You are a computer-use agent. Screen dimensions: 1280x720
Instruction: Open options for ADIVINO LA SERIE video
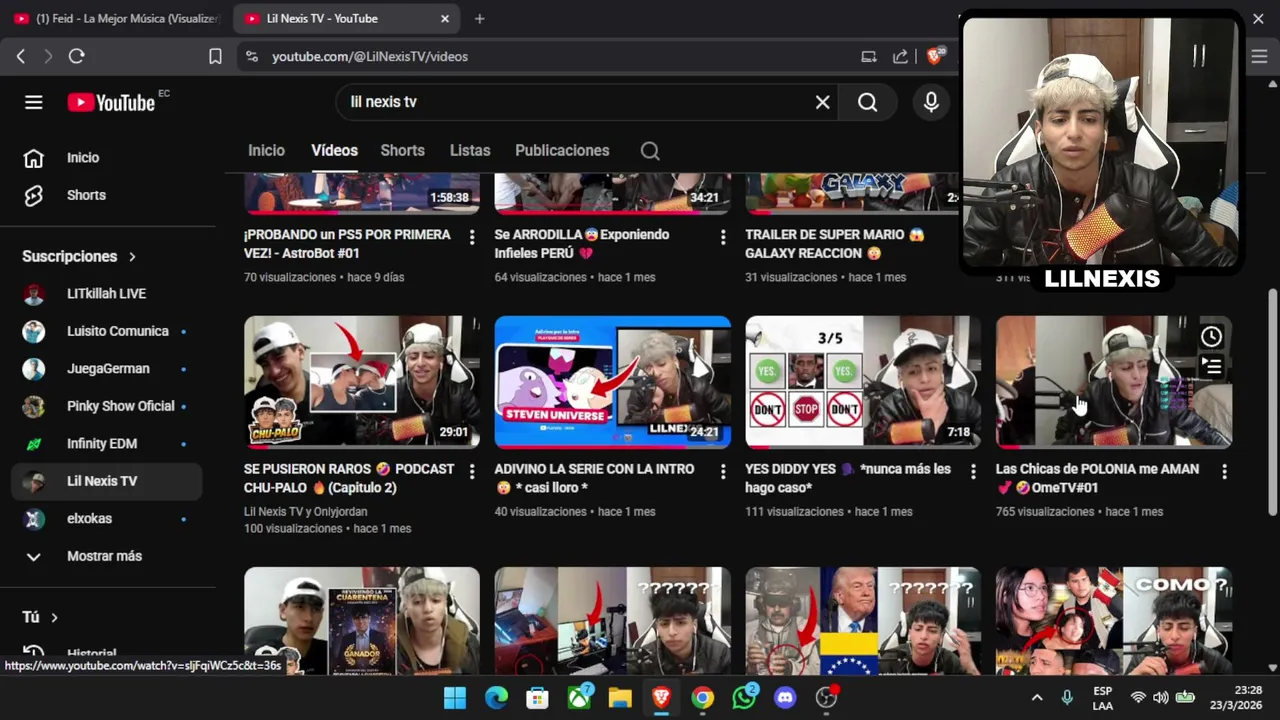point(722,471)
